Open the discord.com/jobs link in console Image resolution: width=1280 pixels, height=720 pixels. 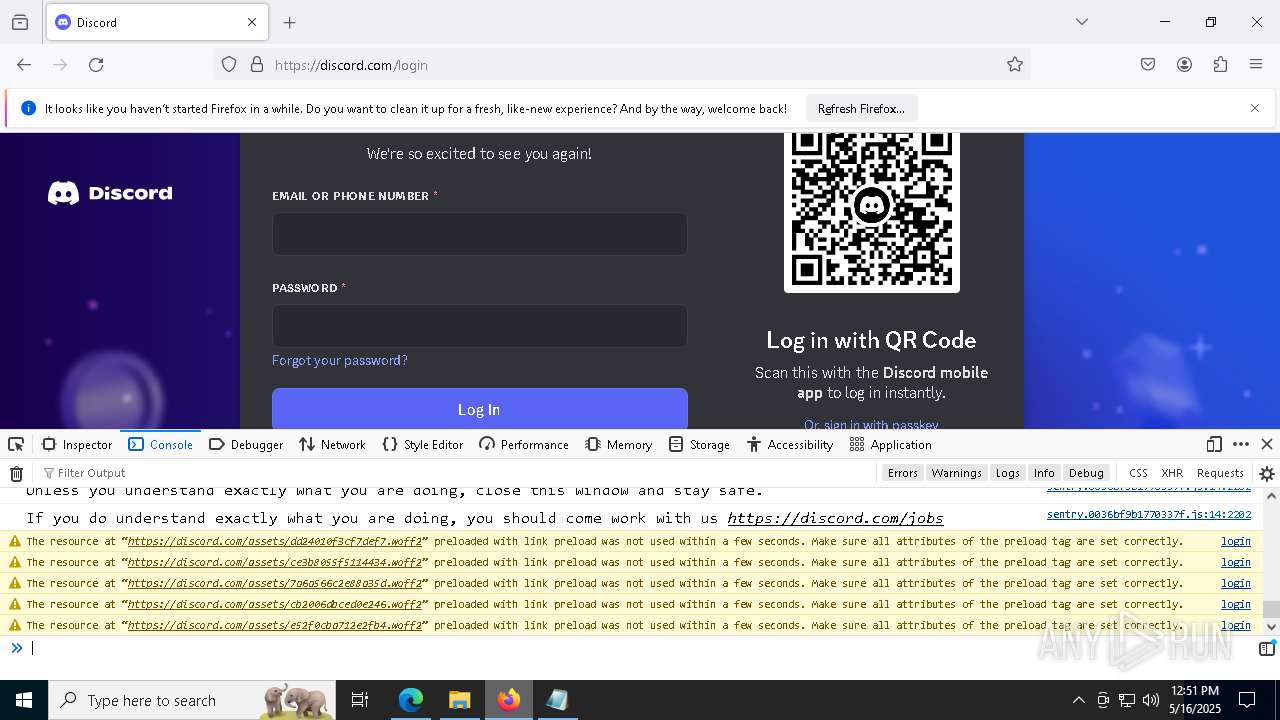click(x=835, y=518)
